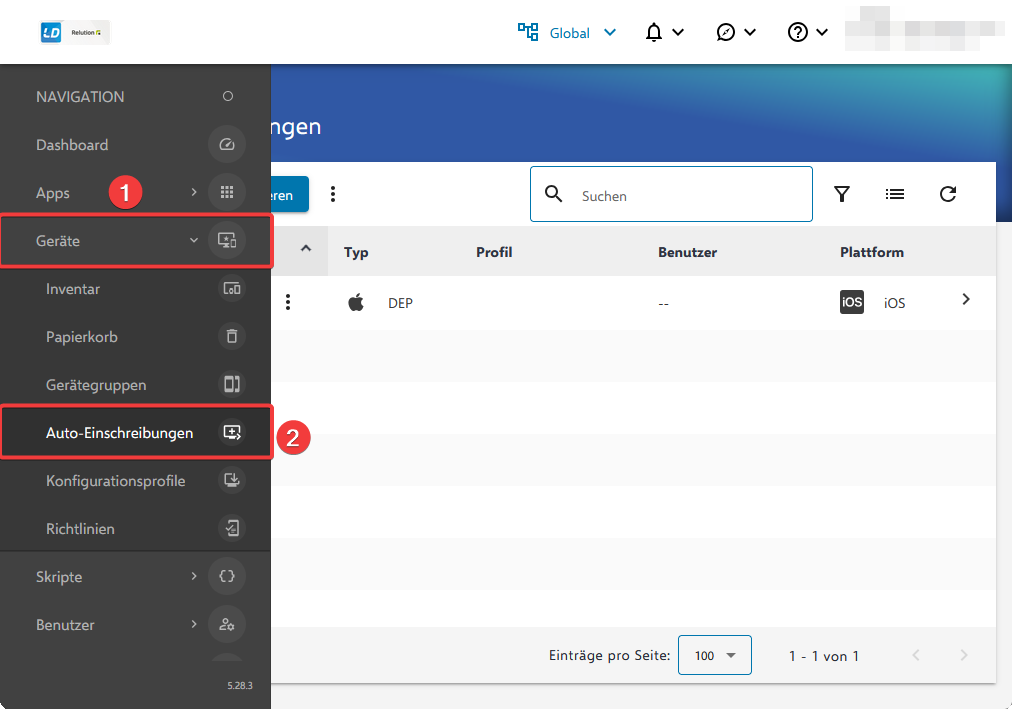Open Benutzer in the navigation
Screen dimensions: 1012x709
tap(65, 625)
